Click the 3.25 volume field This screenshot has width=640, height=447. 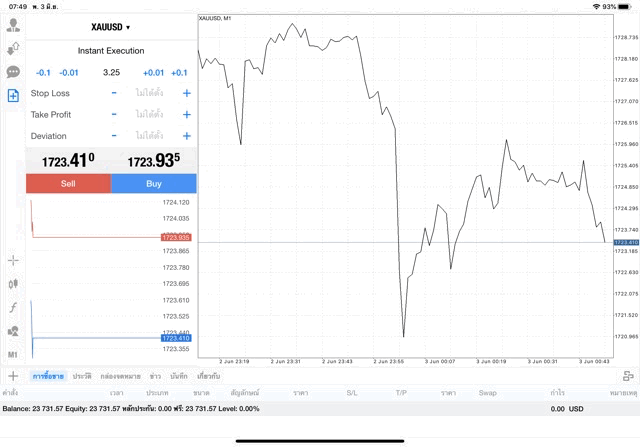(111, 72)
